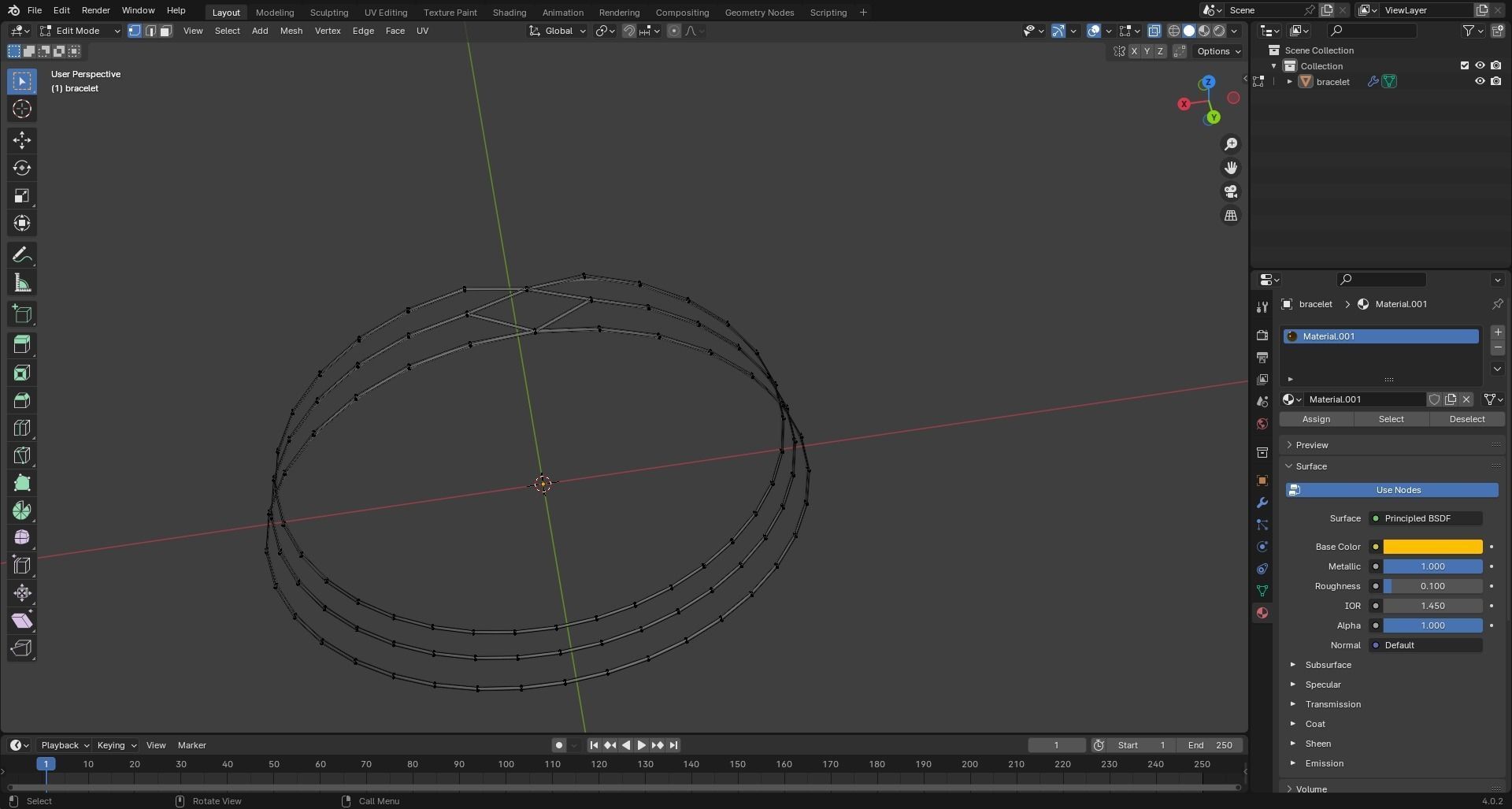Hide bracelet object in viewport via eye

click(1480, 81)
